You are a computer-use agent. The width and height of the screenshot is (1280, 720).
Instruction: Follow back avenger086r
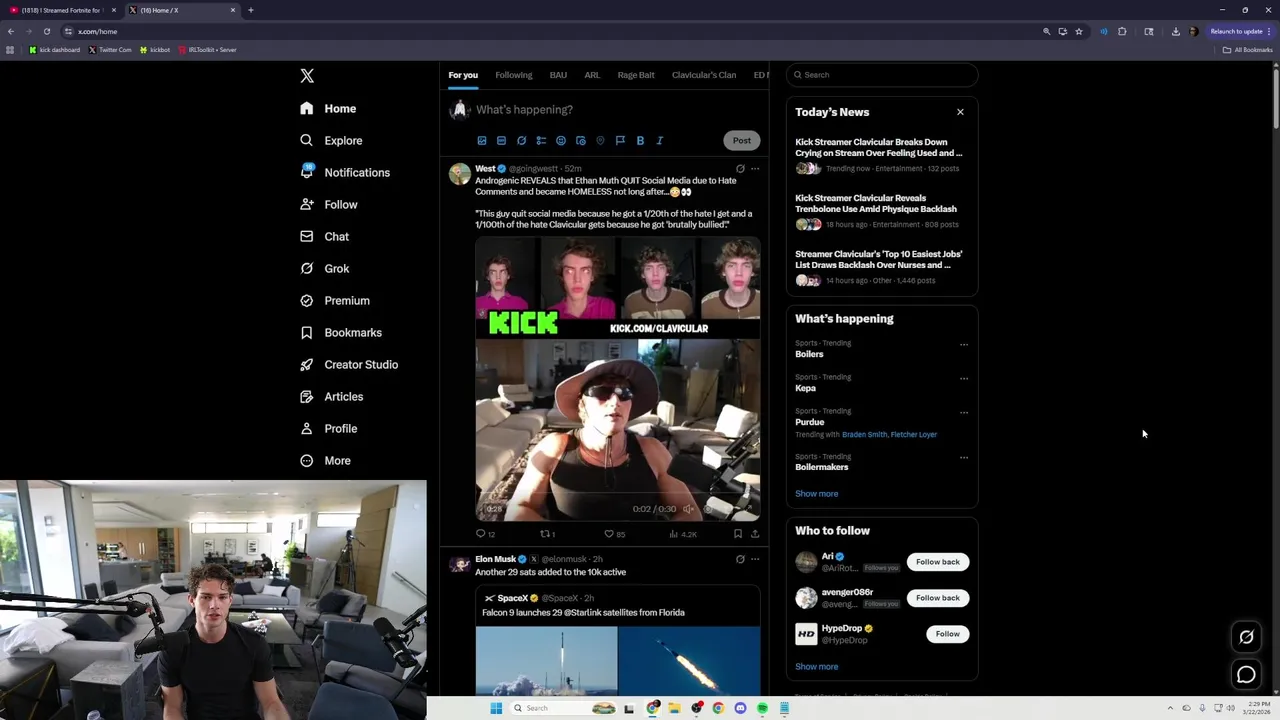(x=937, y=598)
